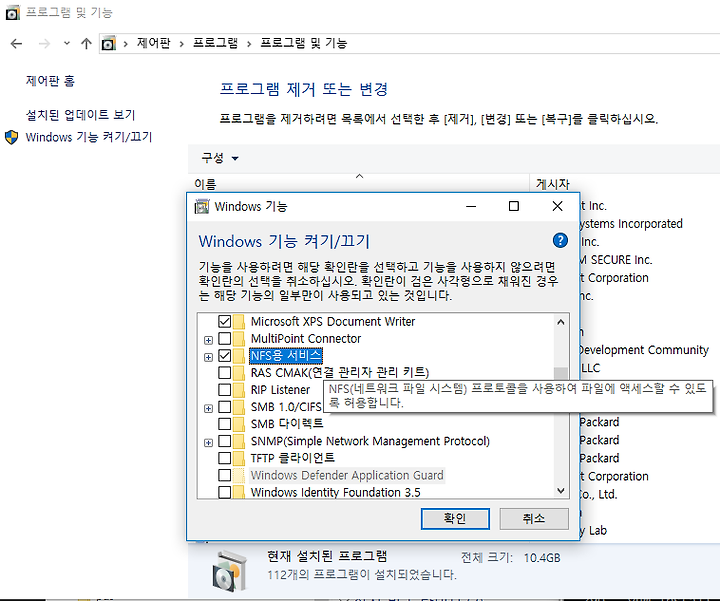This screenshot has height=601, width=720.
Task: Click the shield icon beside Windows 기능 켜기/끄기
Action: coord(11,137)
